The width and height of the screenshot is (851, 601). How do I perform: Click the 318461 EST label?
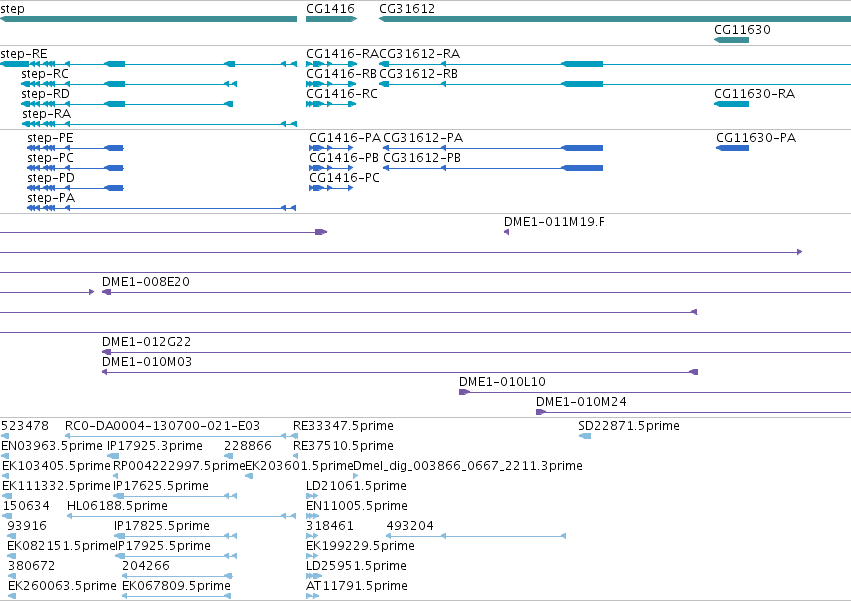pyautogui.click(x=329, y=527)
